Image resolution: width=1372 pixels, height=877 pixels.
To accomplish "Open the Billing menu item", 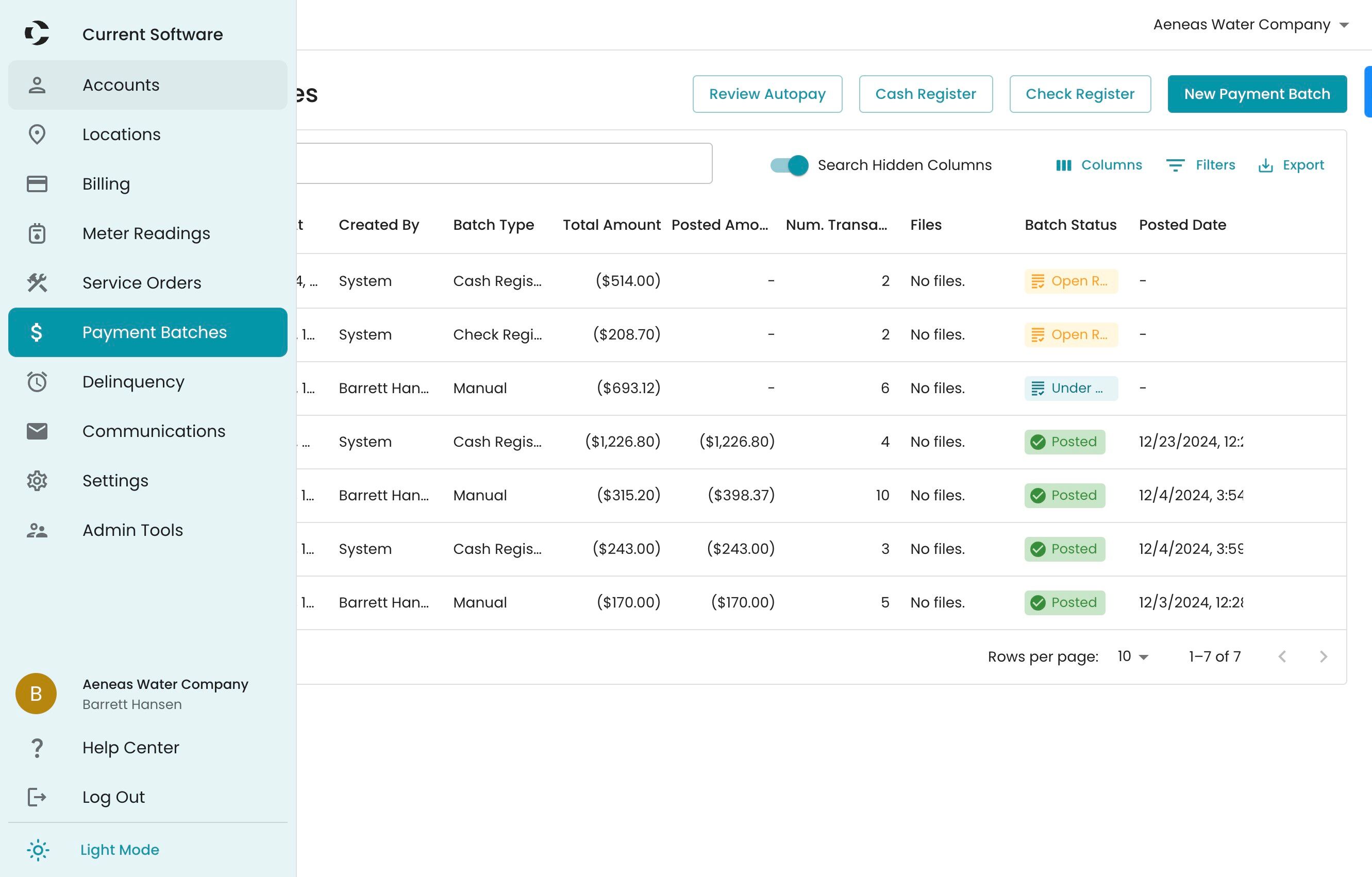I will pyautogui.click(x=148, y=184).
